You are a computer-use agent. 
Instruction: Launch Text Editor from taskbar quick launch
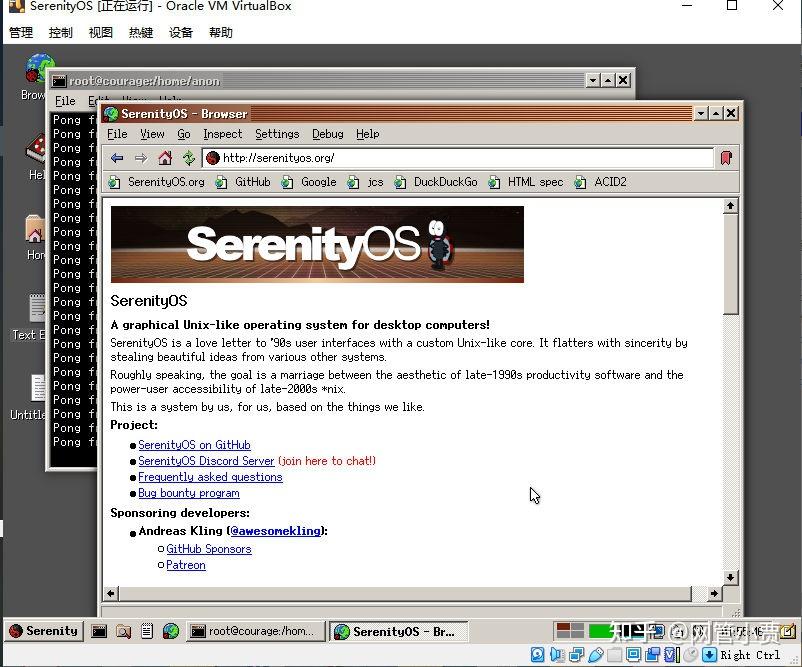147,632
